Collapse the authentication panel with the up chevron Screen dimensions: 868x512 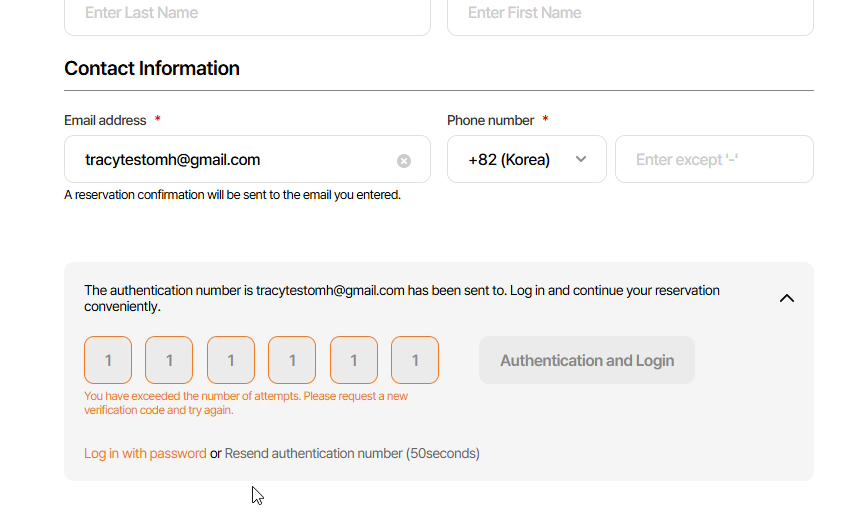786,298
